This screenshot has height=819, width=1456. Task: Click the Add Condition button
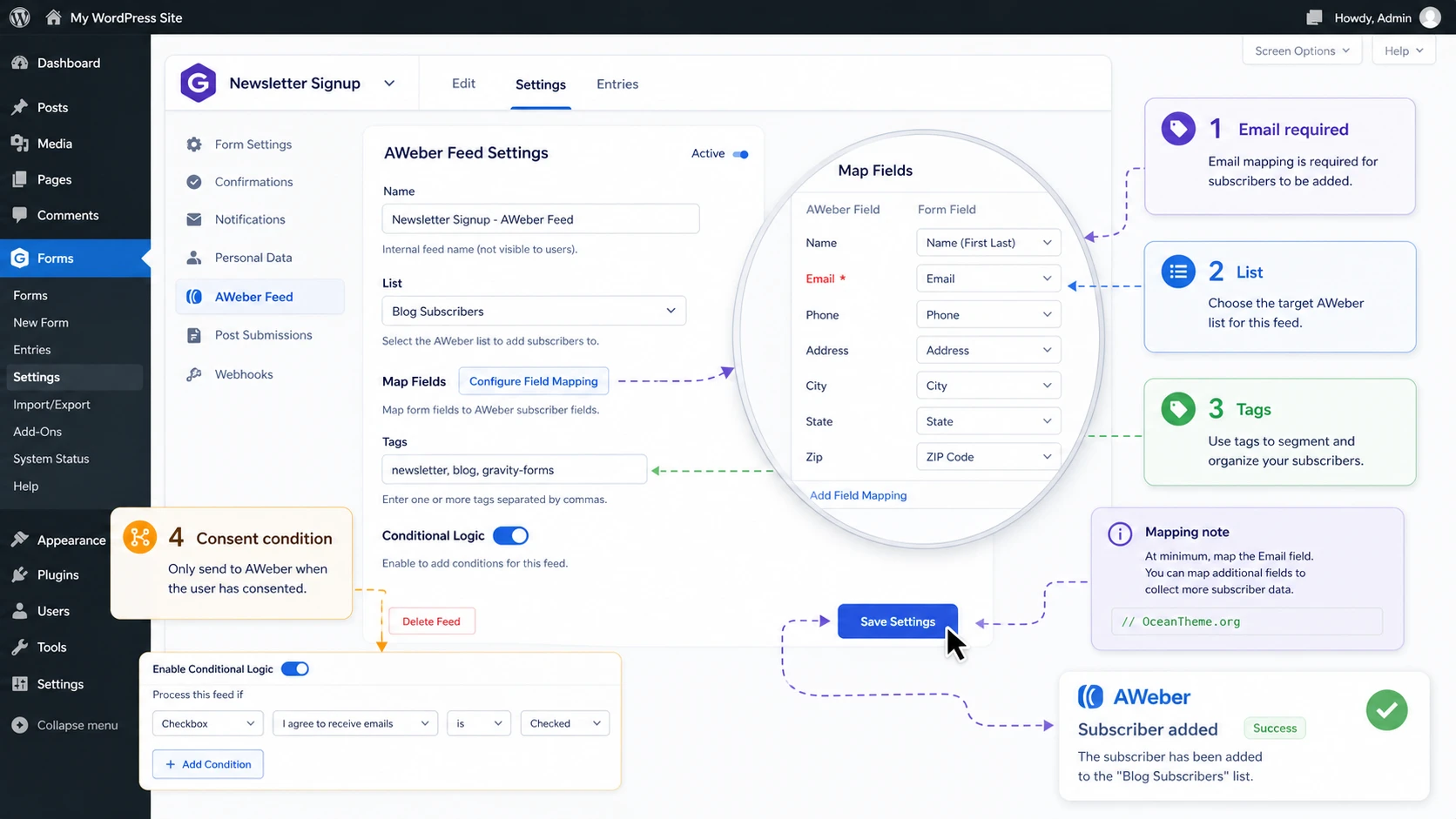[x=208, y=764]
